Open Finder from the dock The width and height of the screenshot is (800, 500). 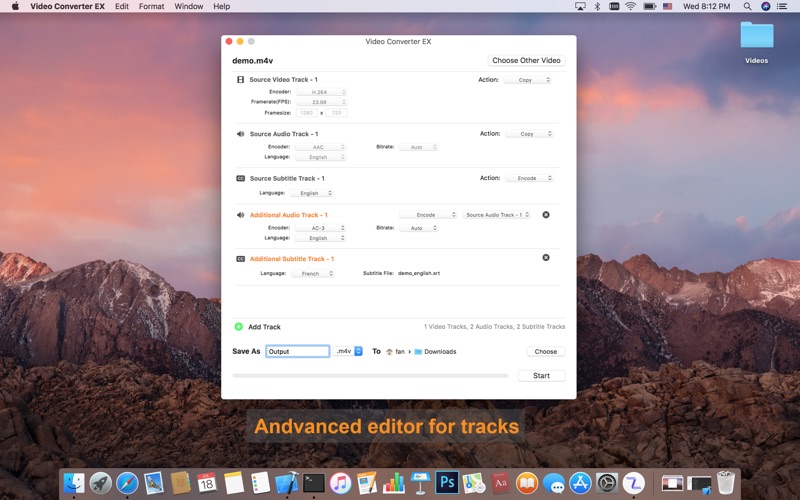[x=74, y=483]
